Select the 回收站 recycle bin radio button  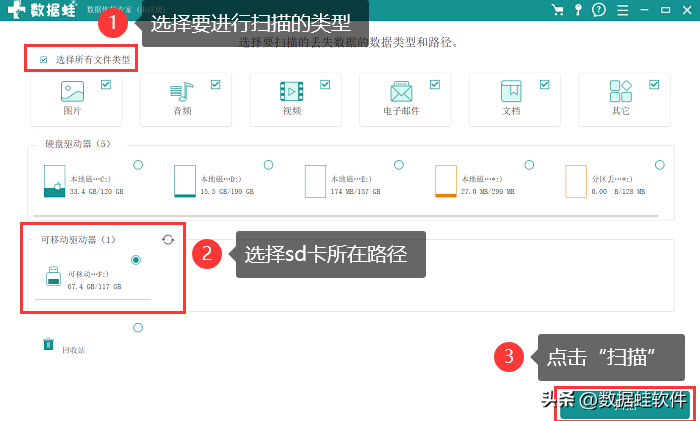[138, 328]
